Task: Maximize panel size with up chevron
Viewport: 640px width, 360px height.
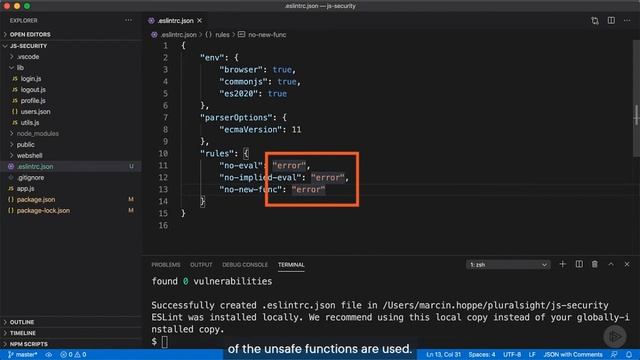Action: pyautogui.click(x=611, y=264)
